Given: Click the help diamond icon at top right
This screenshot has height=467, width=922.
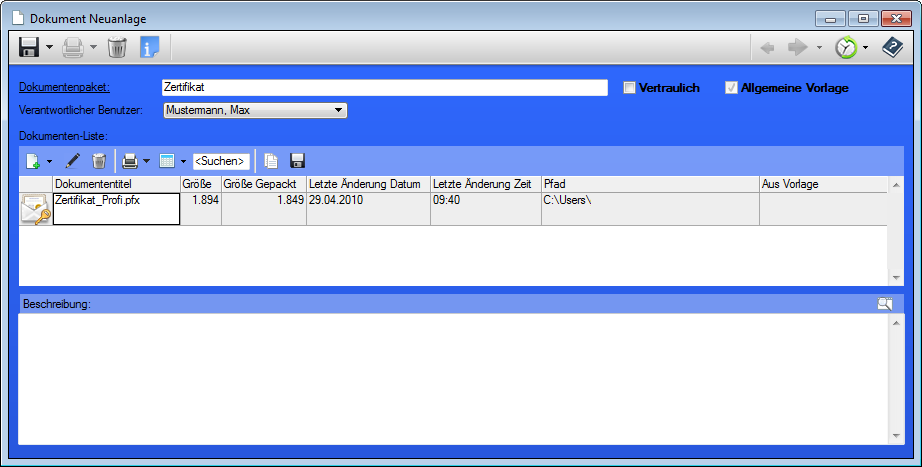Looking at the screenshot, I should click(x=893, y=47).
